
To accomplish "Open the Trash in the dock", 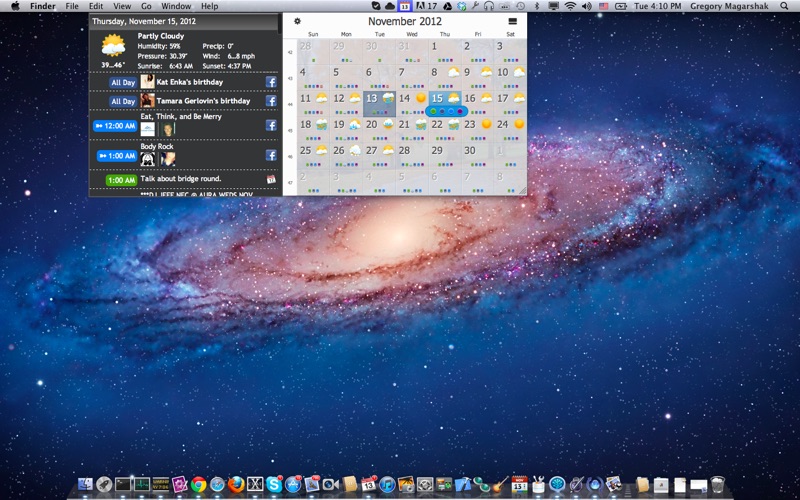I will [717, 484].
